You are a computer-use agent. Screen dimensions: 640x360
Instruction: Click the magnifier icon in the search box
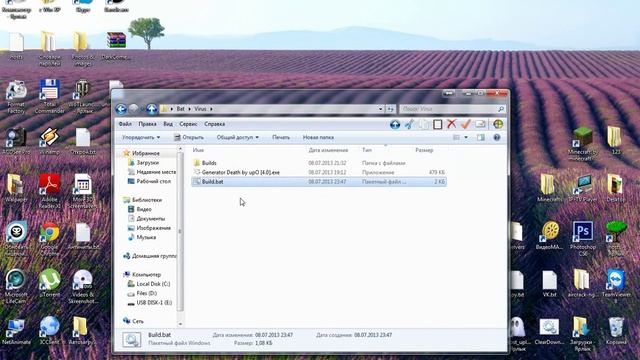click(x=500, y=109)
